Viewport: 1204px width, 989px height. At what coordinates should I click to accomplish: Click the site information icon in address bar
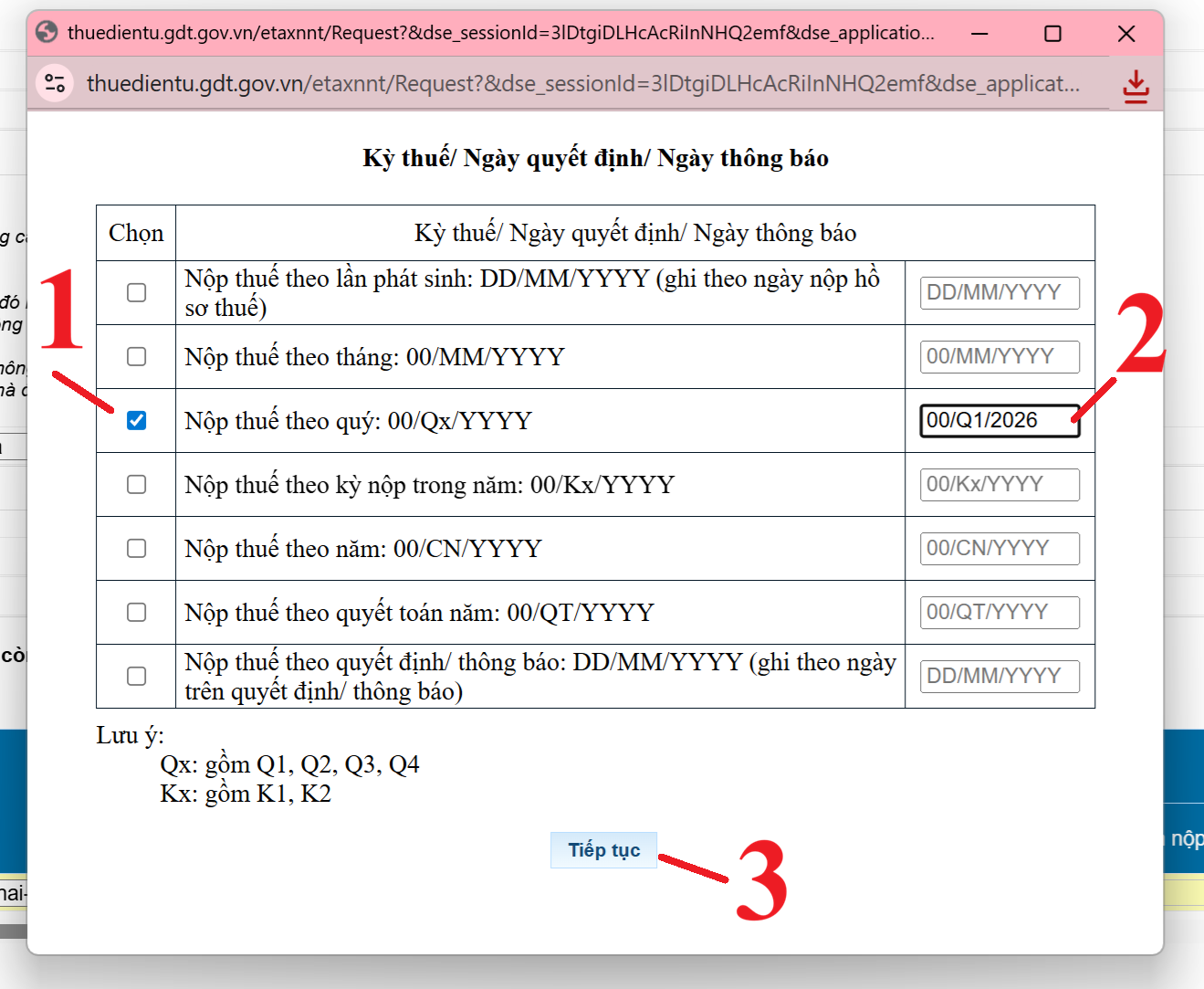(55, 84)
